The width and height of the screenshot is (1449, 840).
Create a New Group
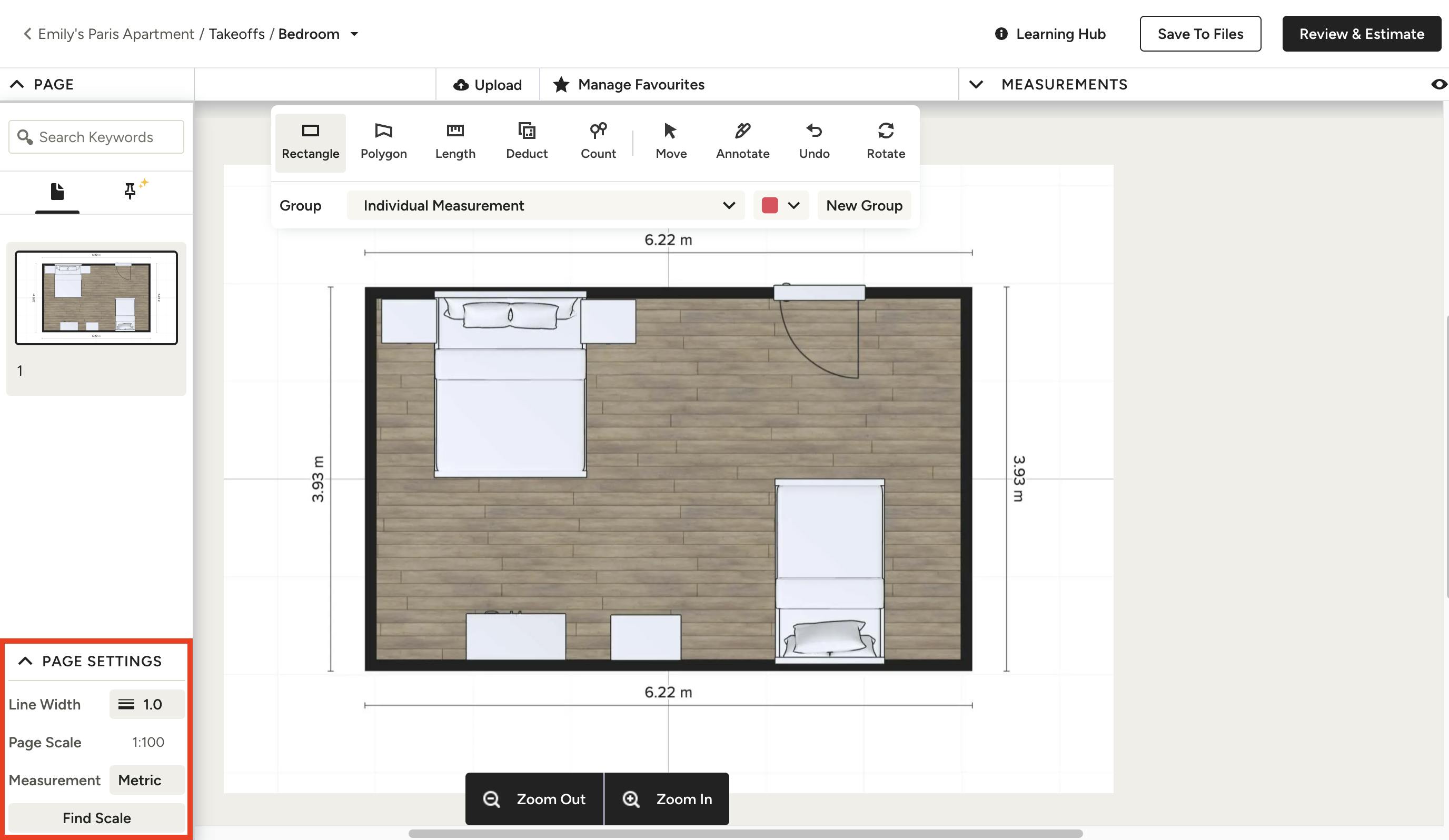[x=864, y=205]
